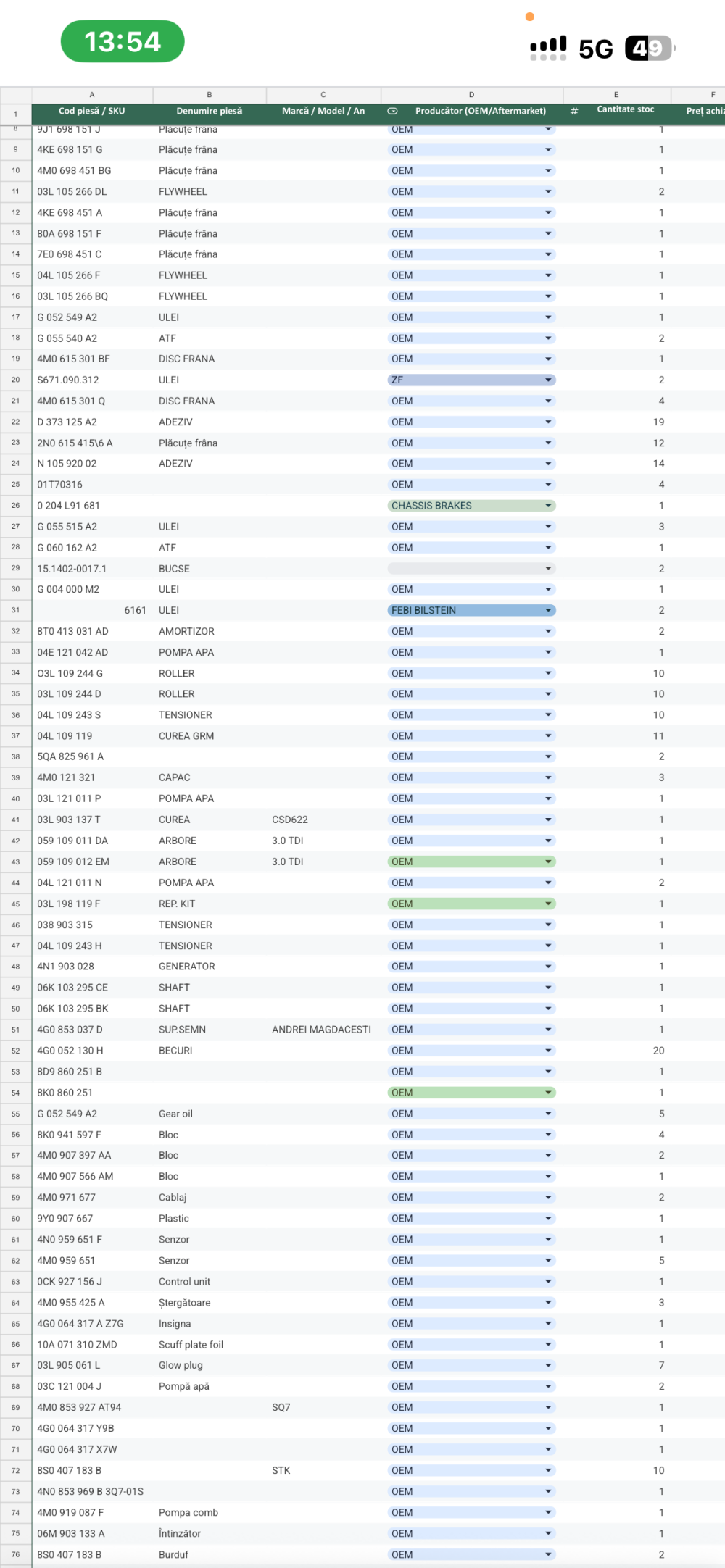Tap the green 13:54 time pill
The height and width of the screenshot is (1568, 725).
click(123, 41)
